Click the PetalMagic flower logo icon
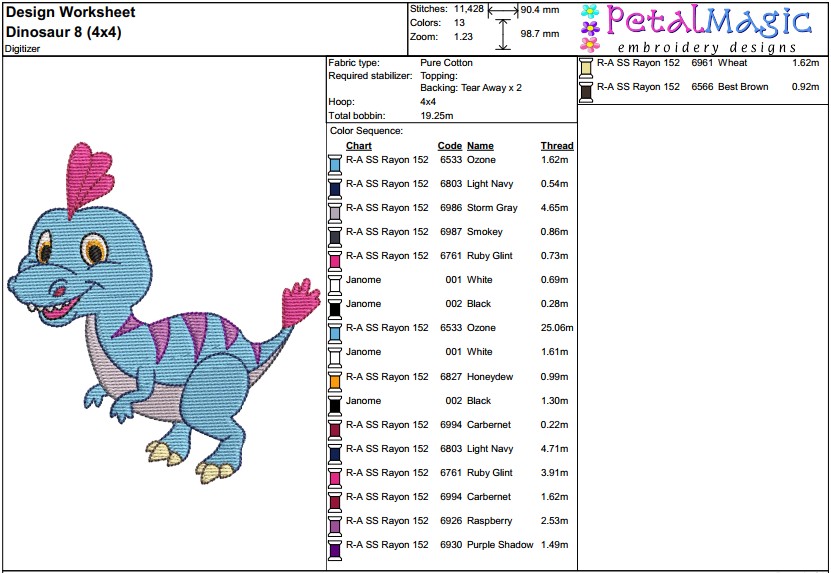Image resolution: width=831 pixels, height=573 pixels. [590, 28]
